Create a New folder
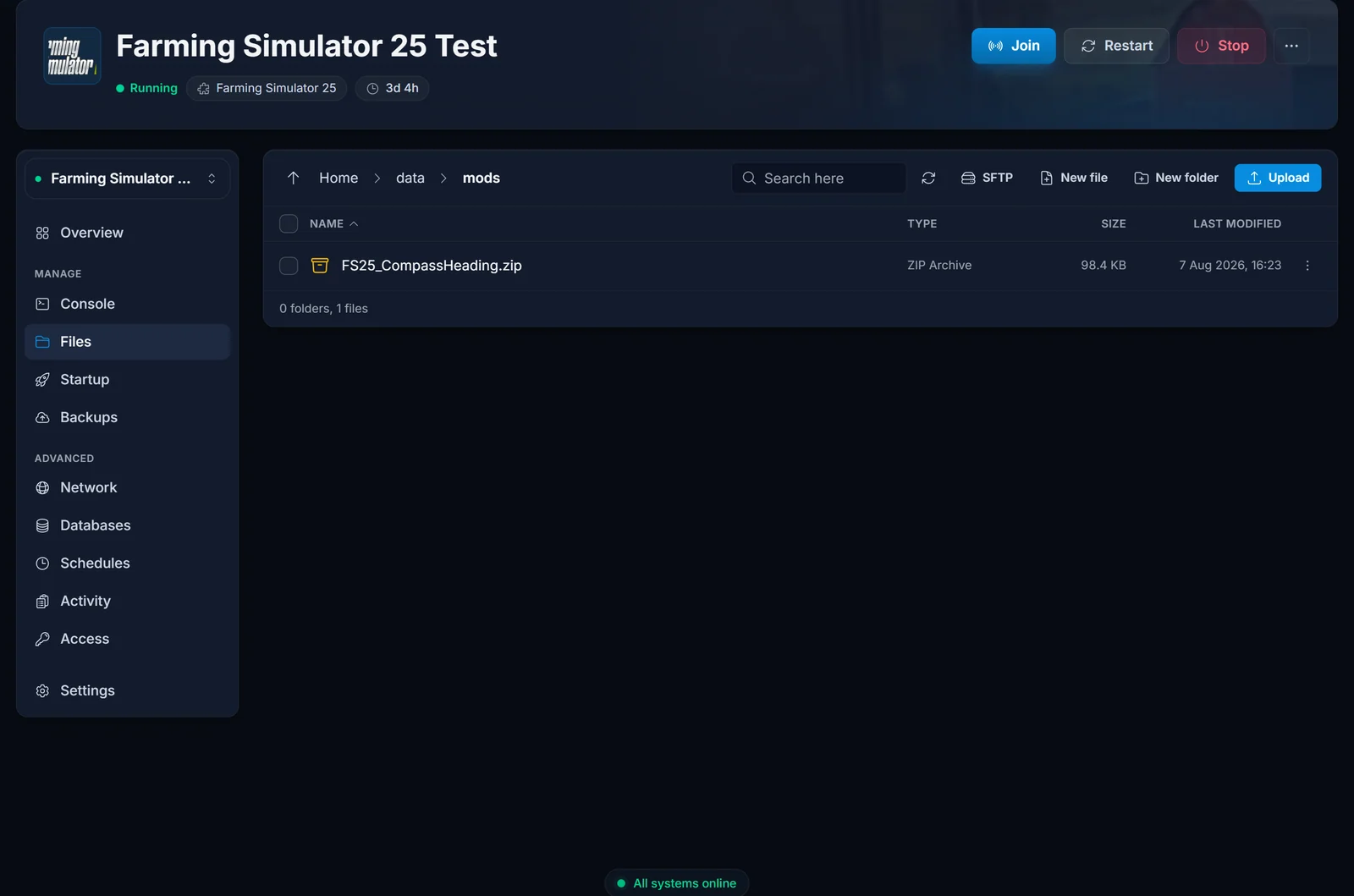Image resolution: width=1354 pixels, height=896 pixels. point(1176,178)
